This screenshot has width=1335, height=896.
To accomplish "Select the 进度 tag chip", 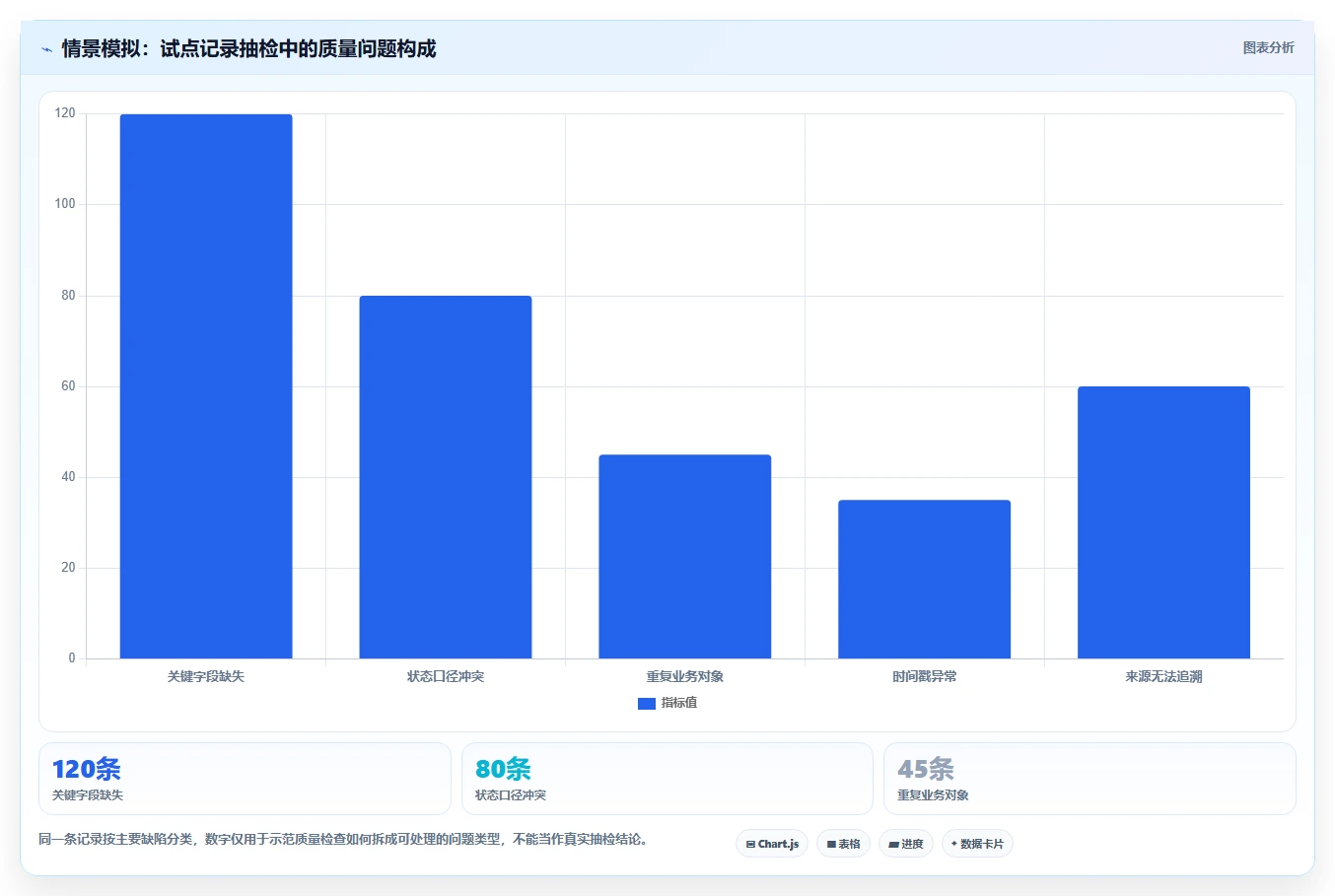I will coord(906,844).
